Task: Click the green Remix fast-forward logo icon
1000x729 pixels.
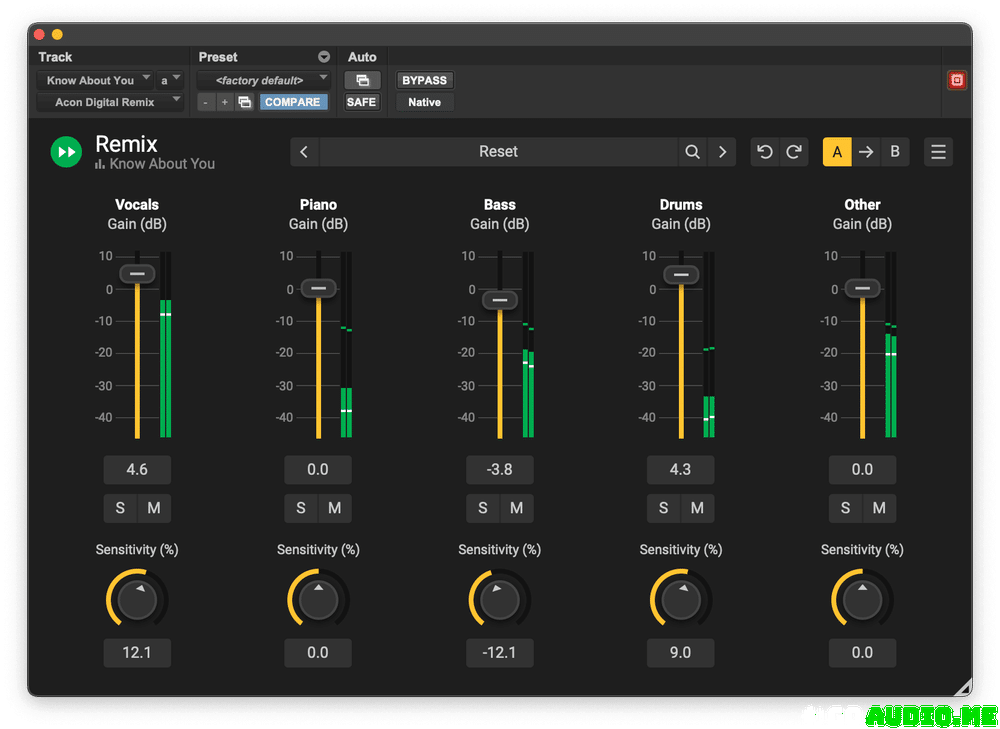Action: coord(66,152)
